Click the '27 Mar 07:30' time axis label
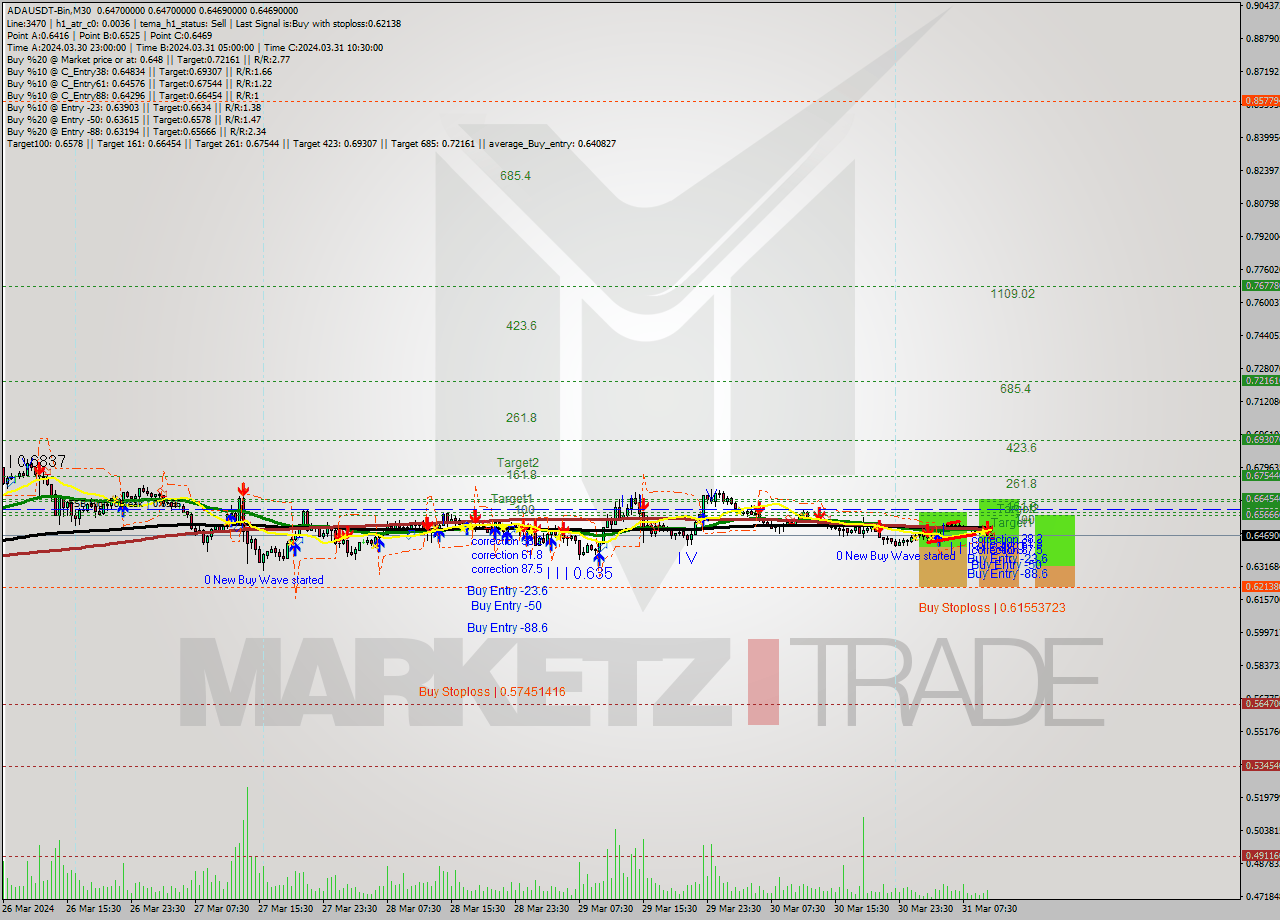 tap(221, 909)
